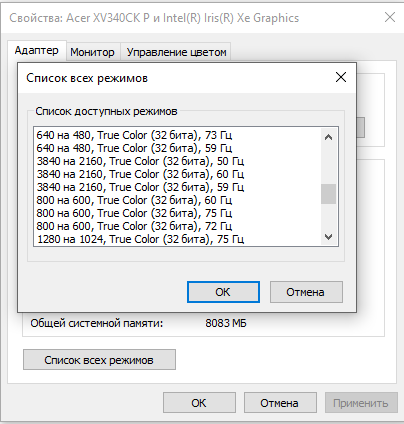Click the scroll up arrow in modes list
The width and height of the screenshot is (404, 424).
pos(328,137)
